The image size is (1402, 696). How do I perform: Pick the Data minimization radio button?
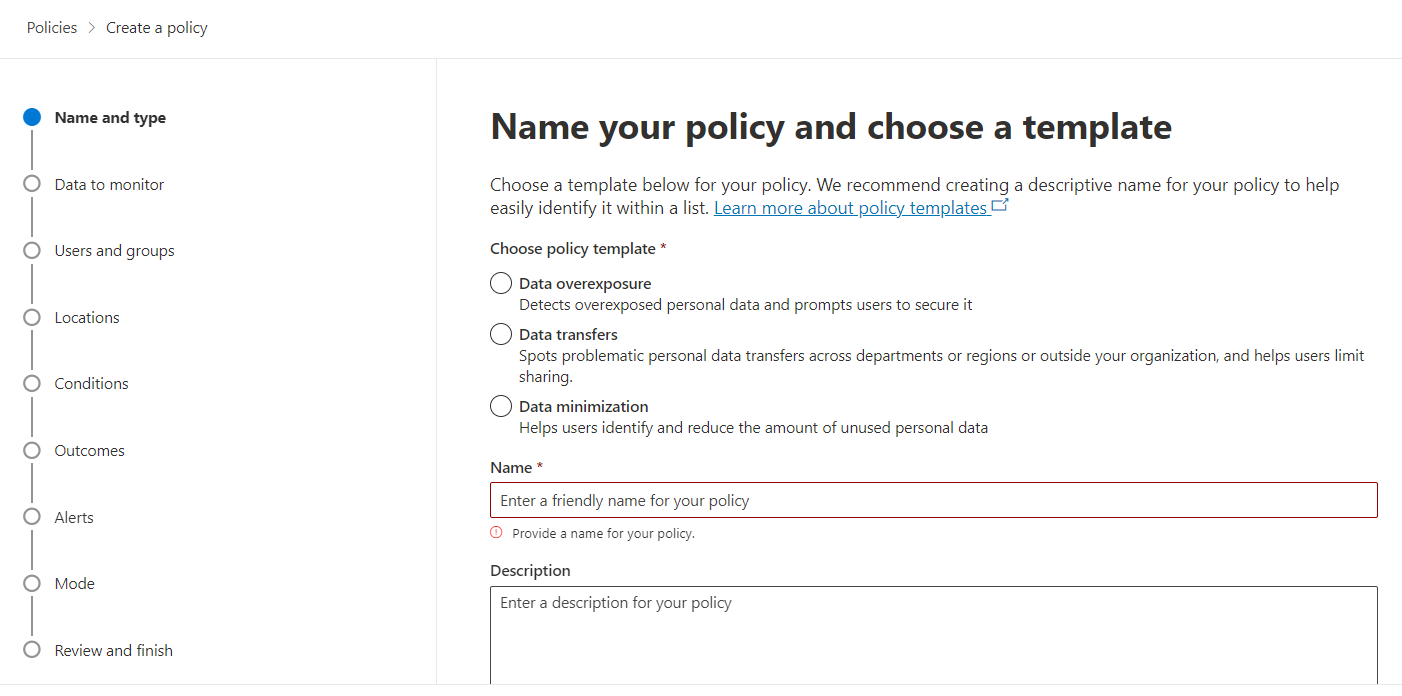point(501,407)
